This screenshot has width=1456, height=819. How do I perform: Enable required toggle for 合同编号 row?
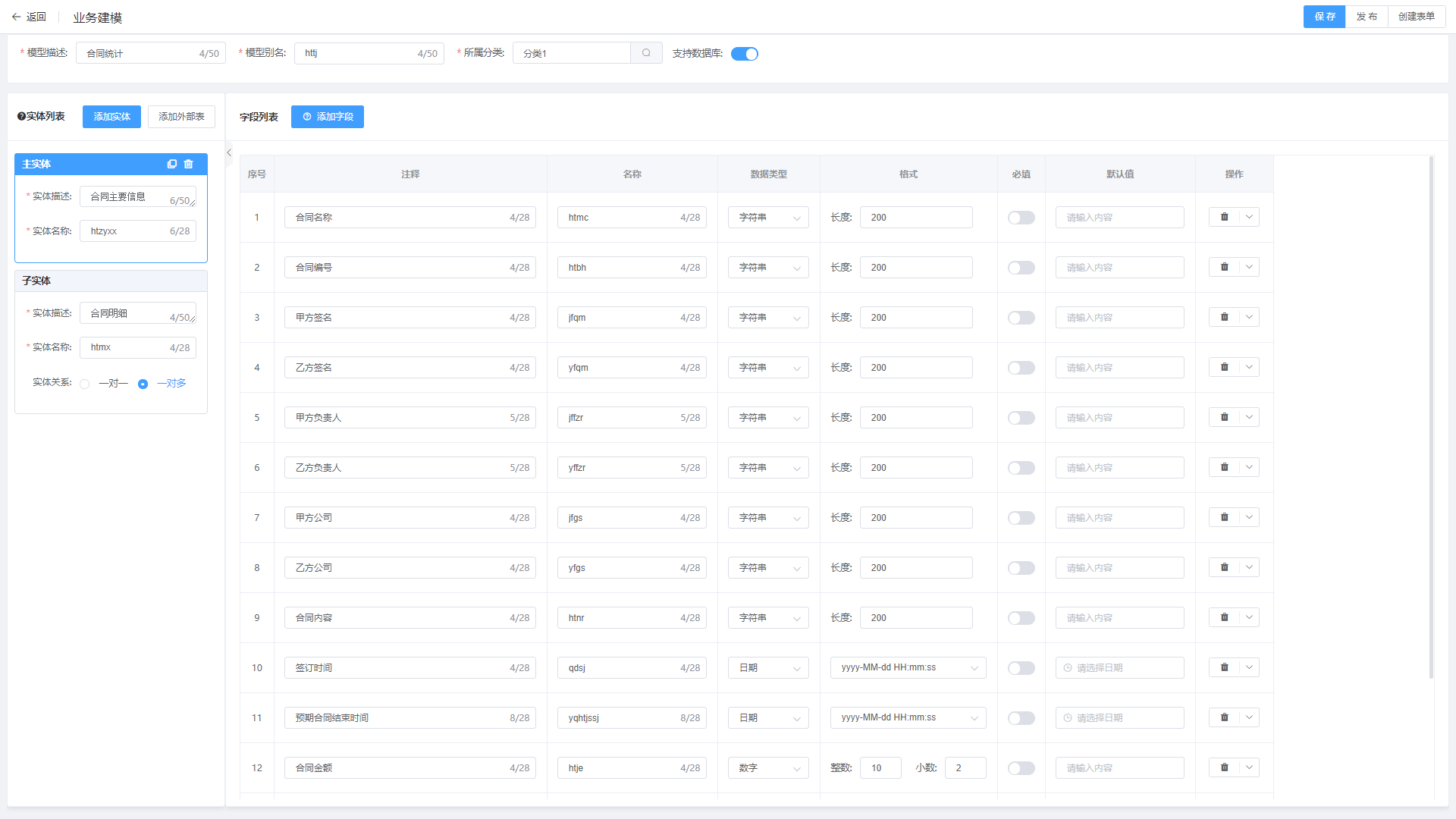[x=1021, y=268]
